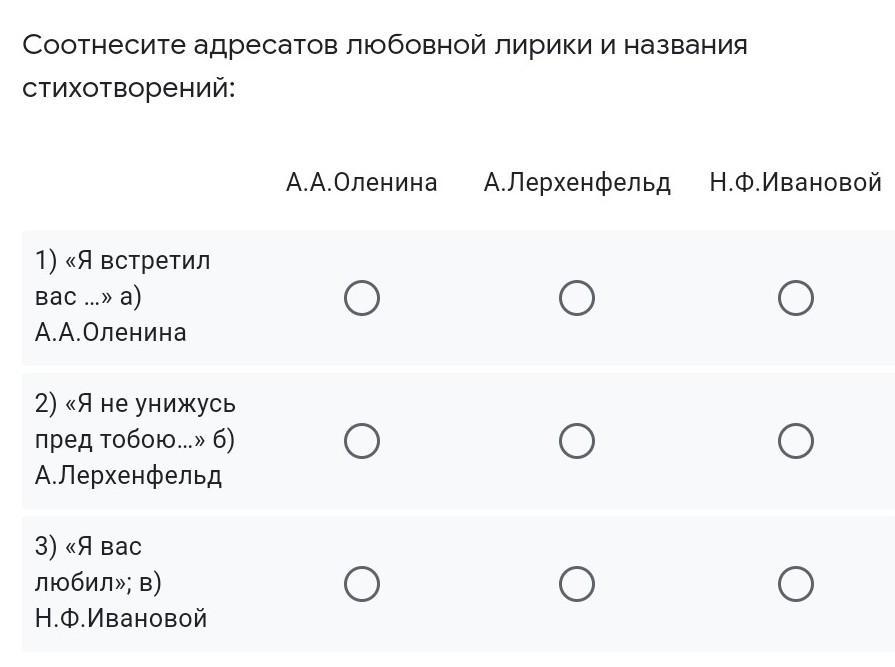Viewport: 895px width, 667px height.
Task: Mark Н.Ф.Ивановой for «Я вас любил»
Action: pos(796,584)
